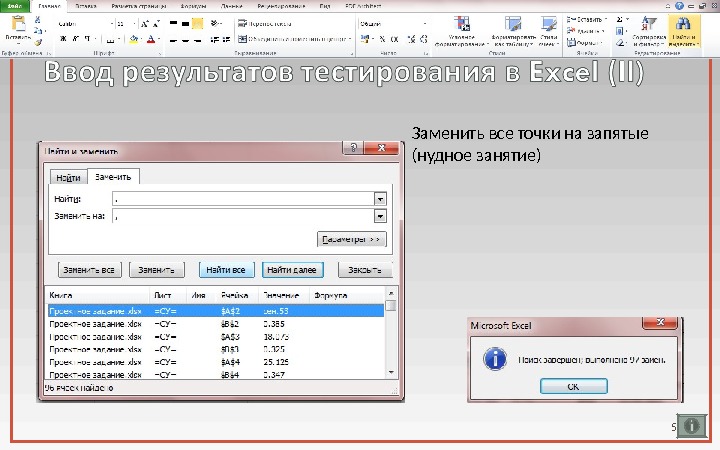
Task: Open the borders icon in font group
Action: [x=110, y=39]
